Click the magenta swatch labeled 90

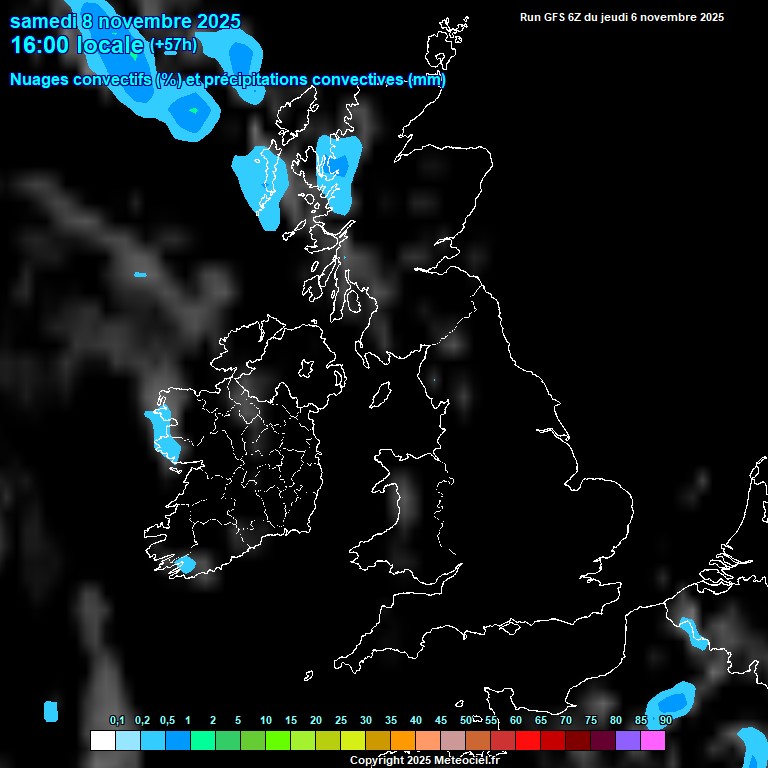(653, 740)
